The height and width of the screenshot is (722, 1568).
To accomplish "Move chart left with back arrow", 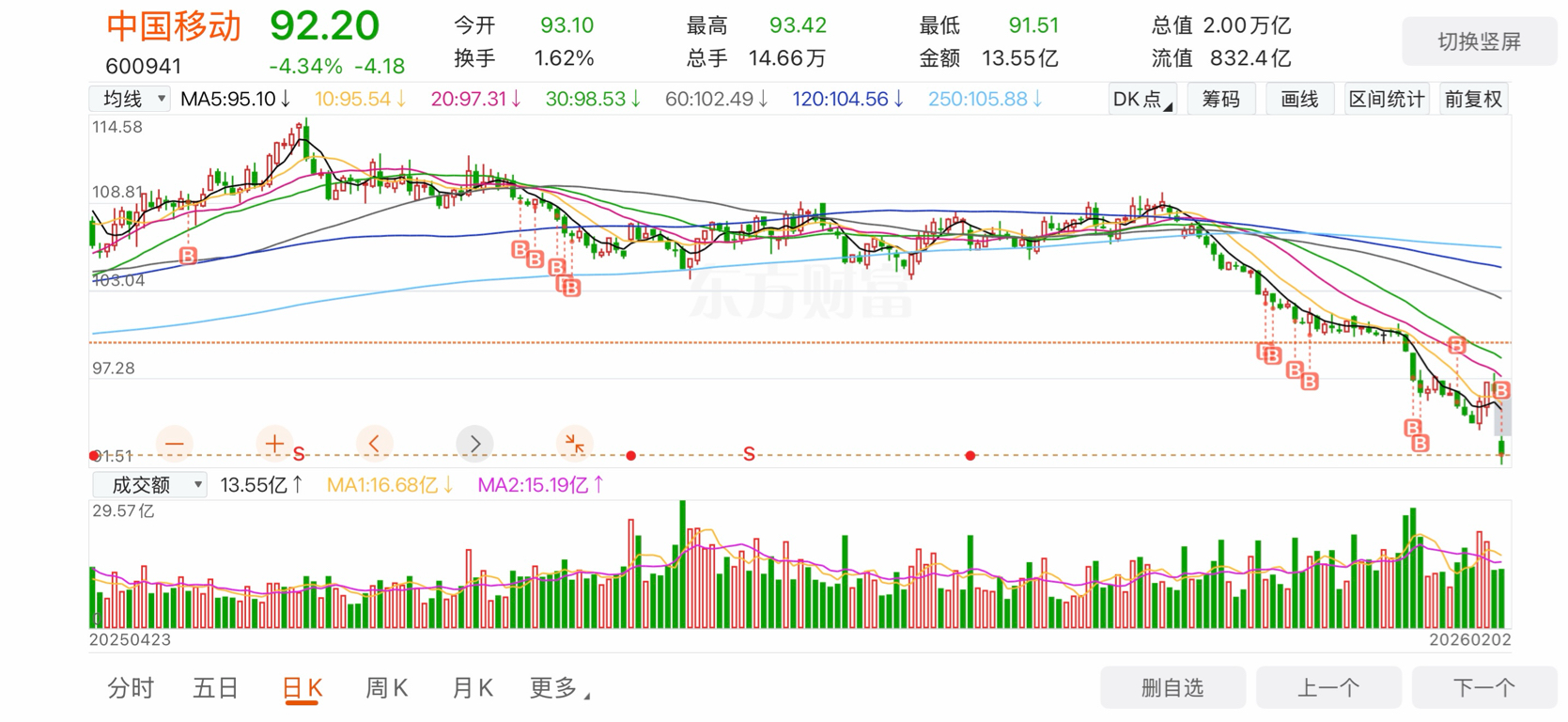I will point(374,443).
